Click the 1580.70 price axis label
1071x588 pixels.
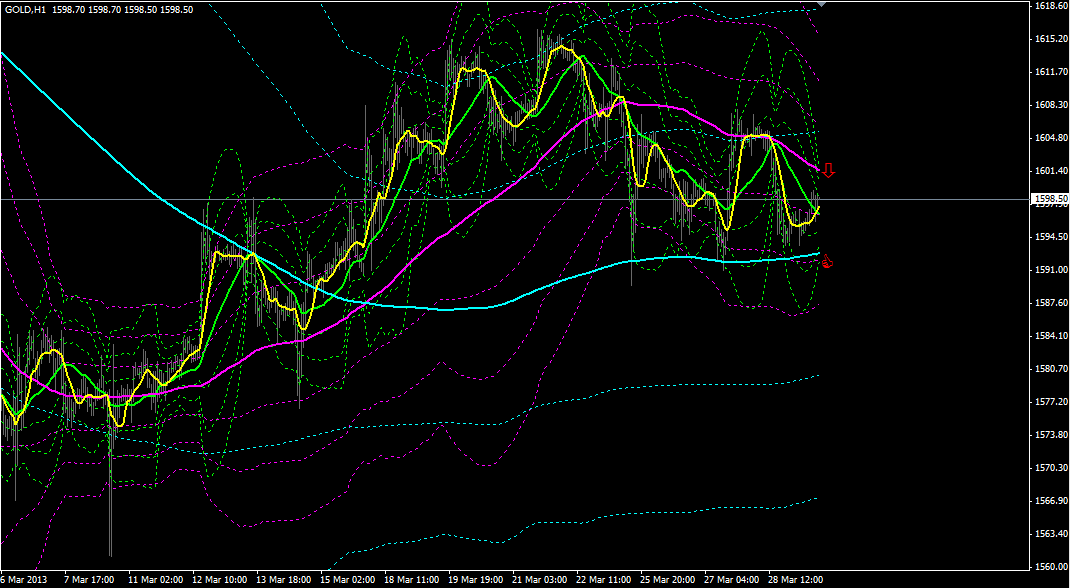pyautogui.click(x=1051, y=369)
